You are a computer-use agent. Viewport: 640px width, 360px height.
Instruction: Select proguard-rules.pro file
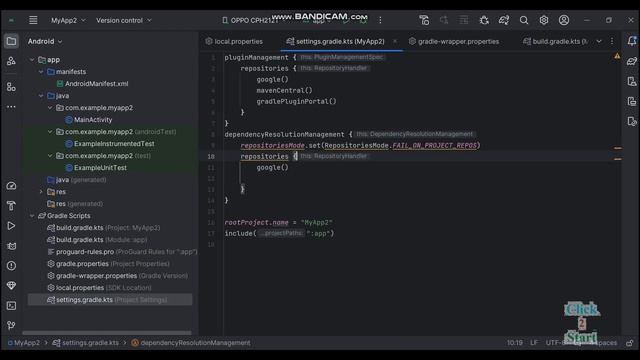pyautogui.click(x=122, y=252)
